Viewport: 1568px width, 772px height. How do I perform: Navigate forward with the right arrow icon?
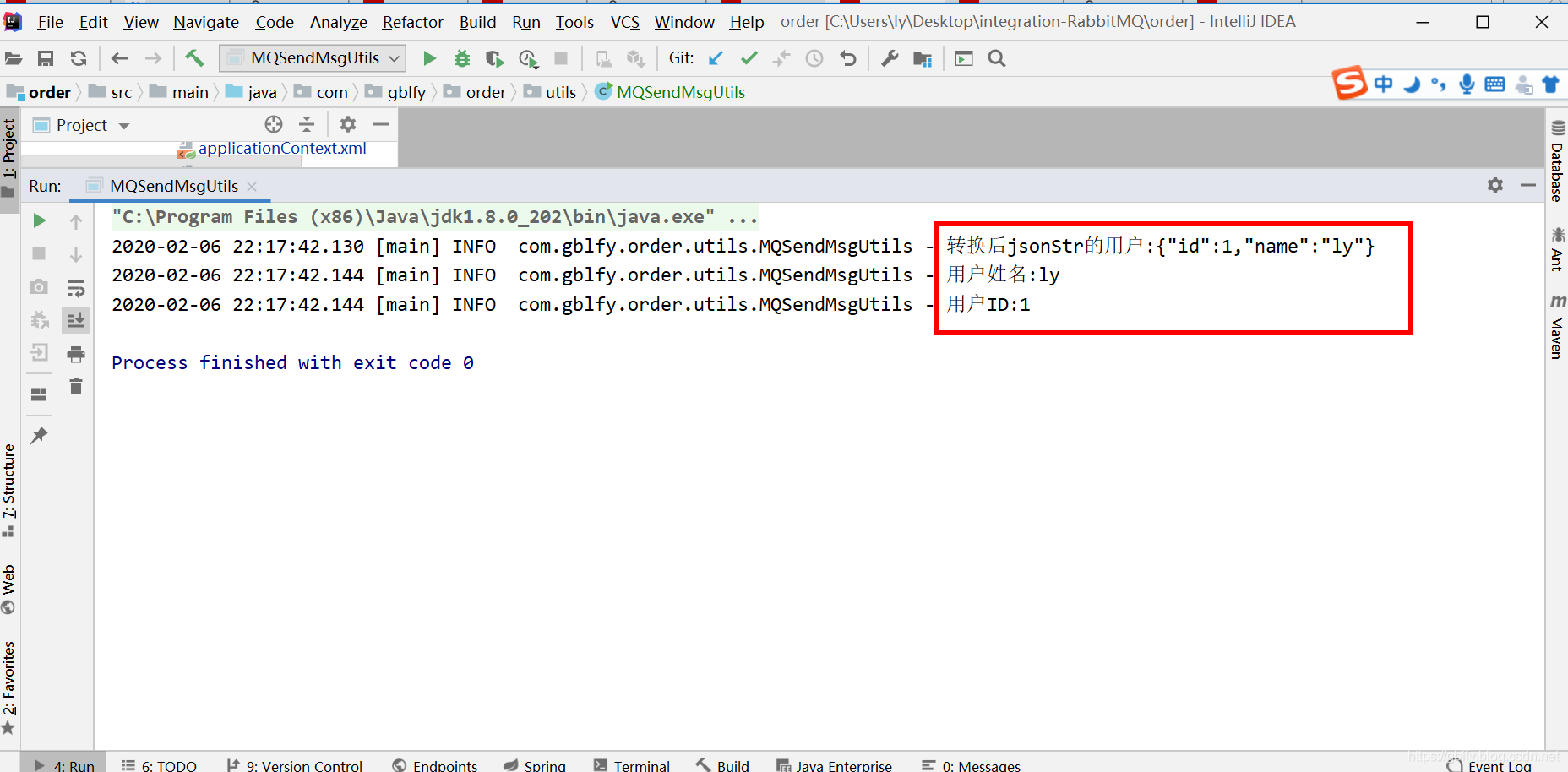click(x=153, y=58)
